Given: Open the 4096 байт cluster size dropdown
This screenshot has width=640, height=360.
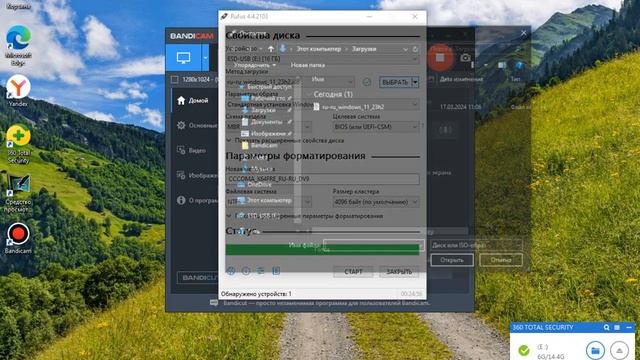Looking at the screenshot, I should click(376, 202).
